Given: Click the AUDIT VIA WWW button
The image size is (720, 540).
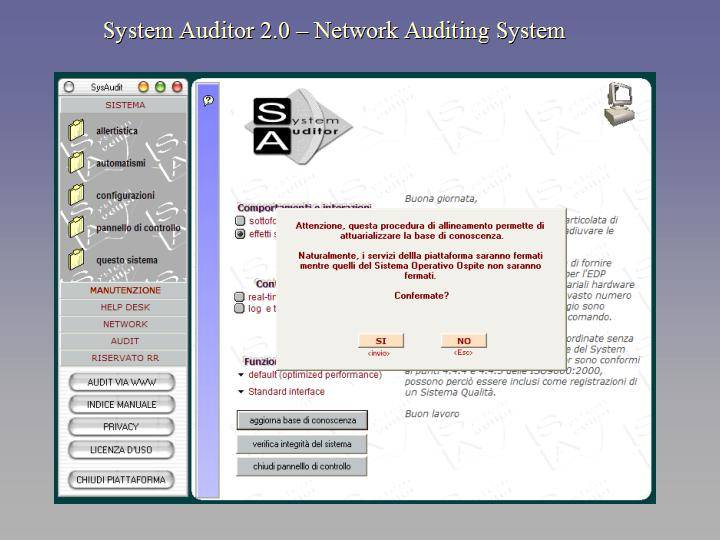Looking at the screenshot, I should point(122,382).
